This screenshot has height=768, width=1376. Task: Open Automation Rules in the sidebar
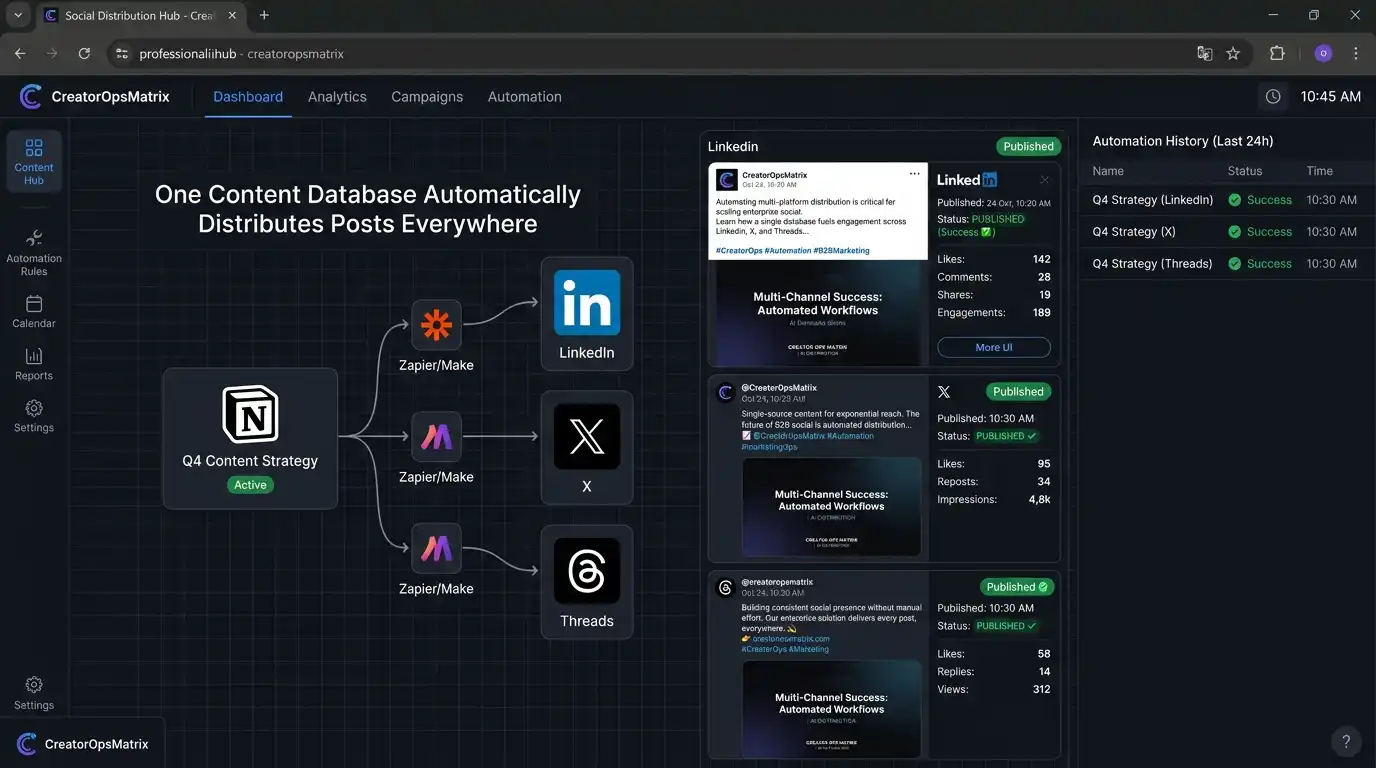(34, 252)
